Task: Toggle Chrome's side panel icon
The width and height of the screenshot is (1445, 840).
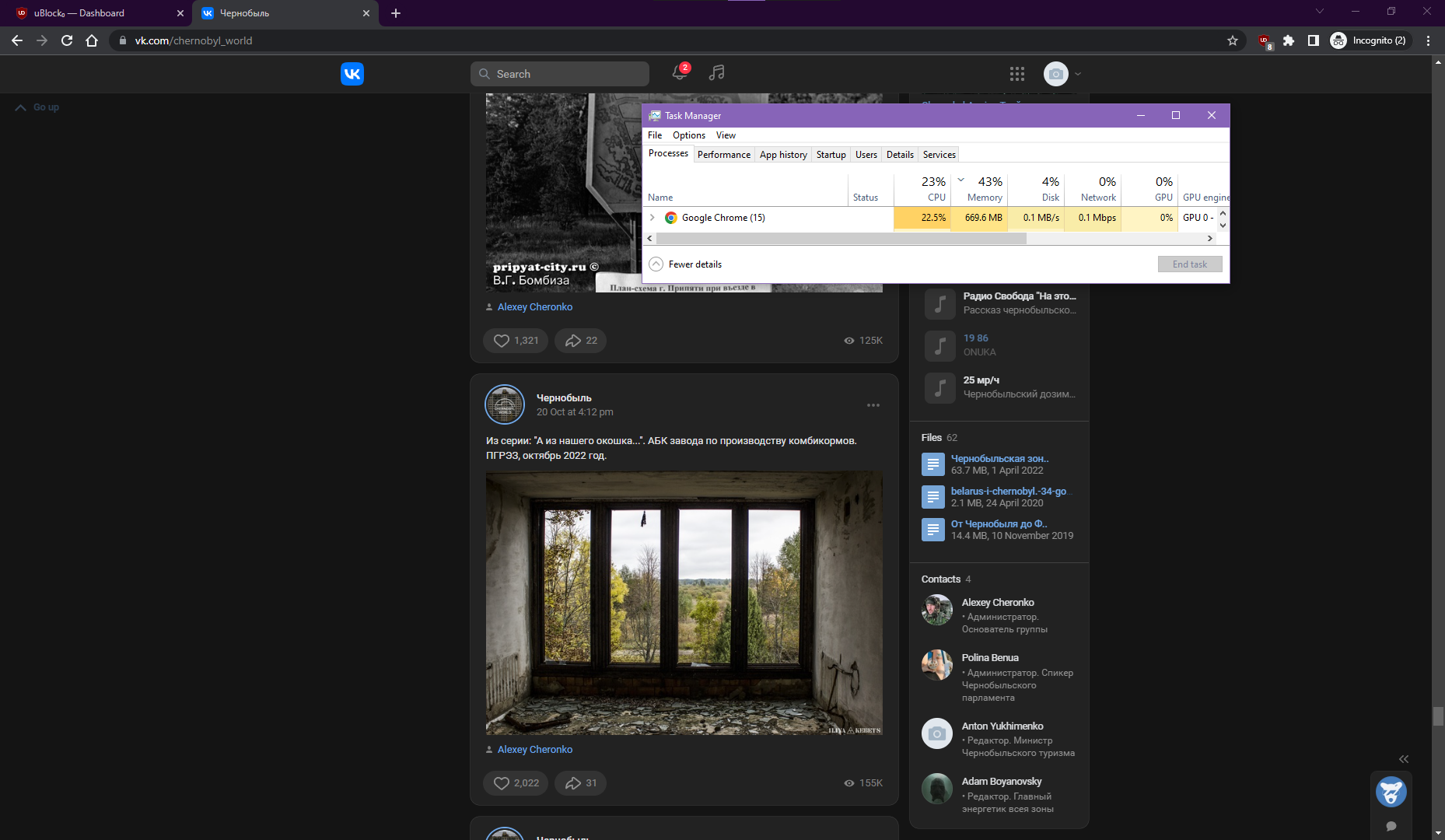Action: point(1313,40)
